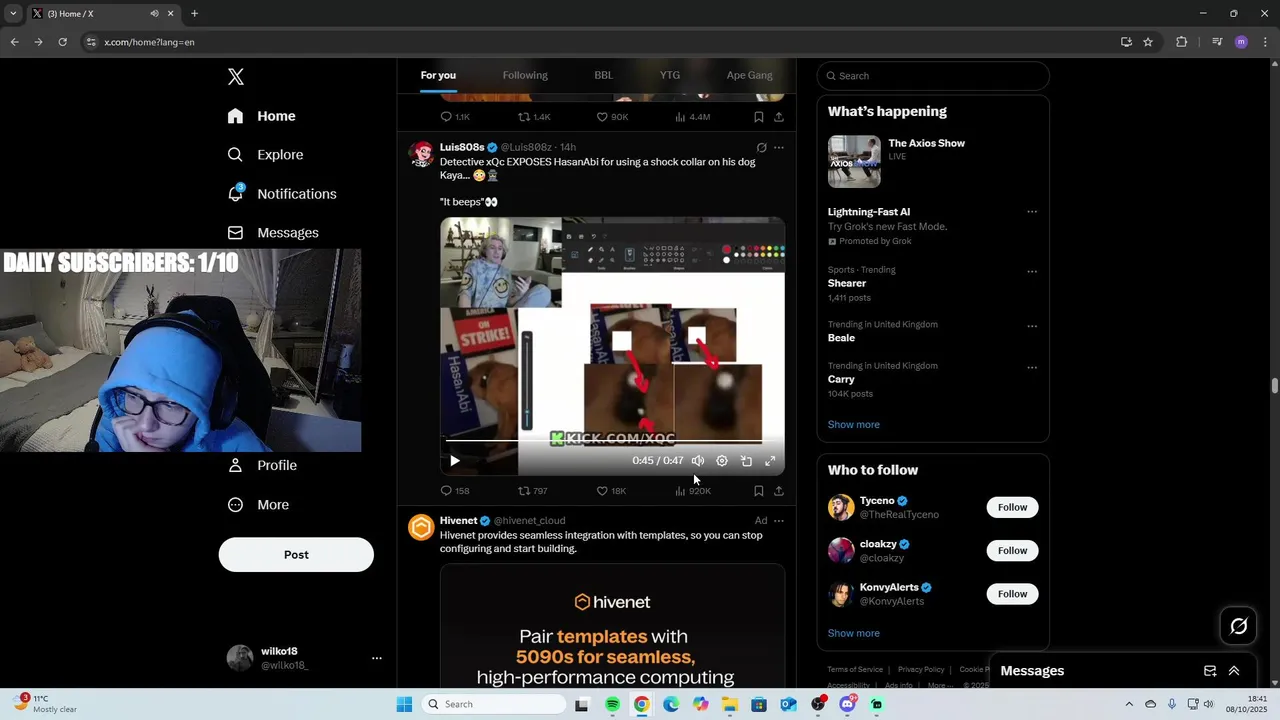Viewport: 1280px width, 720px height.
Task: Open Discord from the taskbar
Action: (x=848, y=704)
